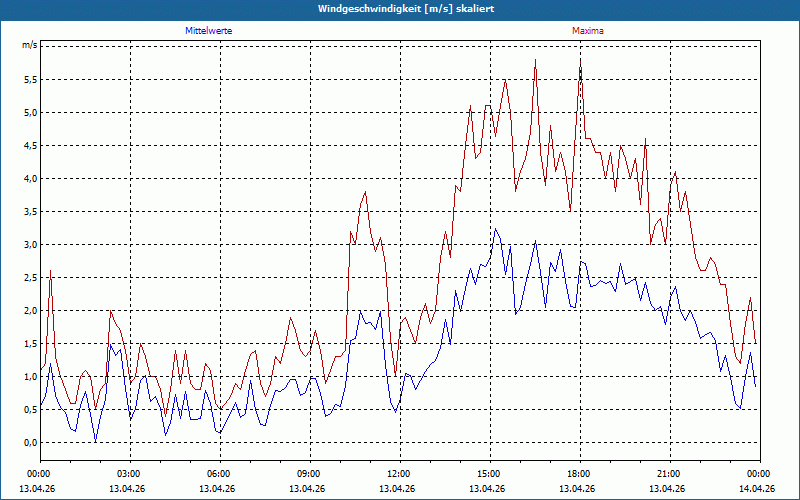The width and height of the screenshot is (800, 500).
Task: Click the m/s unit label
Action: coord(30,45)
